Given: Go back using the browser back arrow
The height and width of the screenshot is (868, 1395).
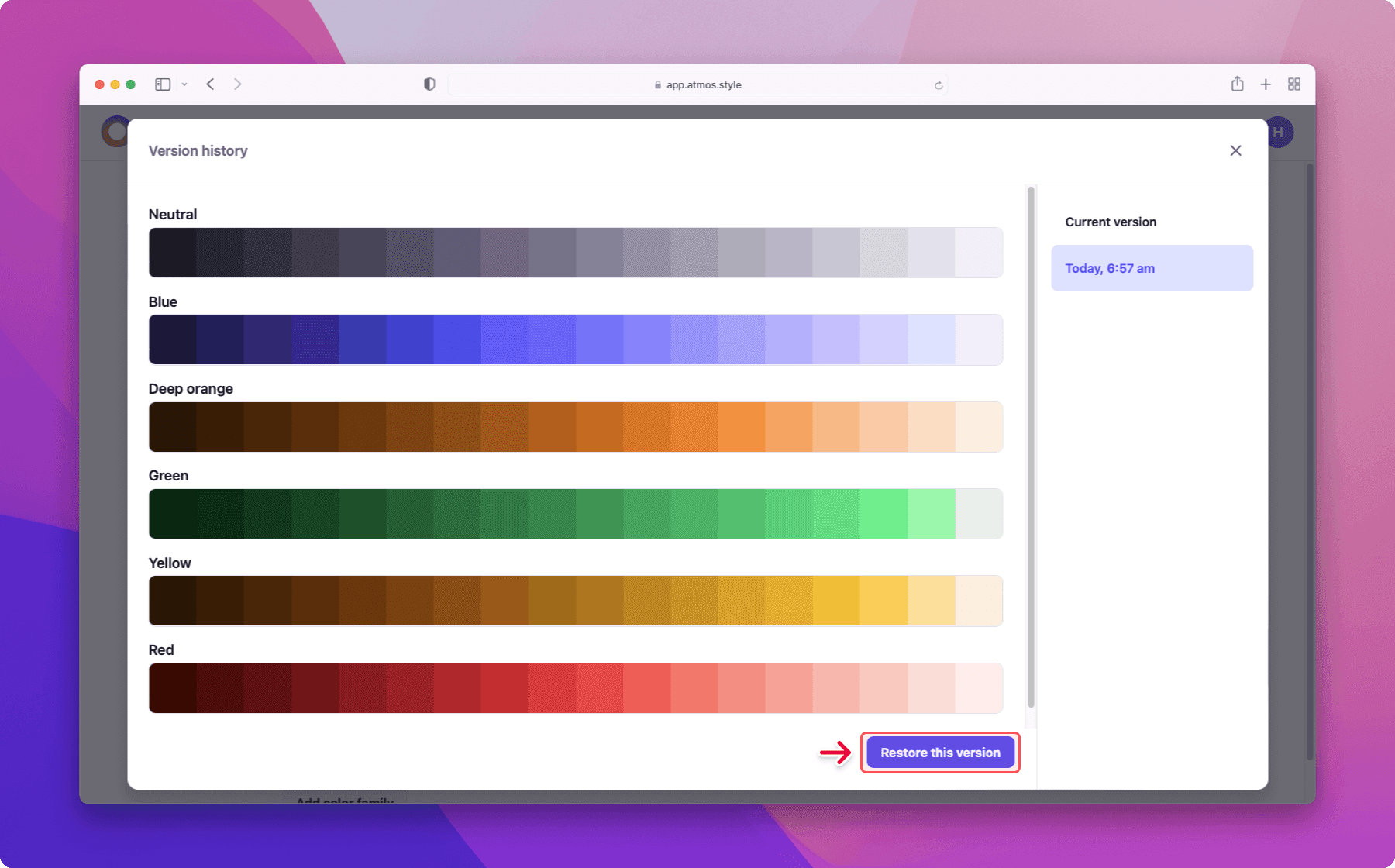Looking at the screenshot, I should coord(211,84).
